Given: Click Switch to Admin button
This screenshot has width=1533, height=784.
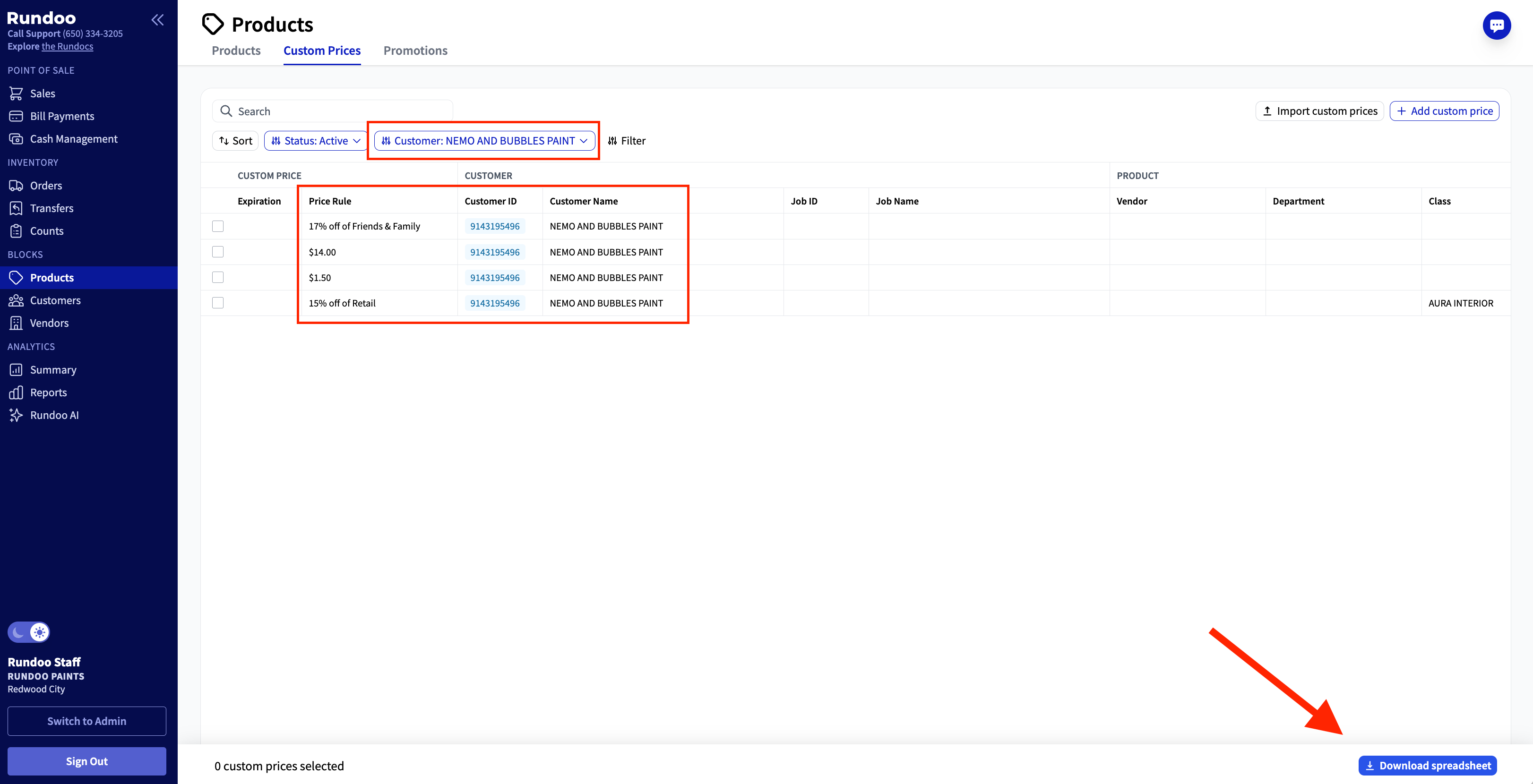Looking at the screenshot, I should [87, 721].
